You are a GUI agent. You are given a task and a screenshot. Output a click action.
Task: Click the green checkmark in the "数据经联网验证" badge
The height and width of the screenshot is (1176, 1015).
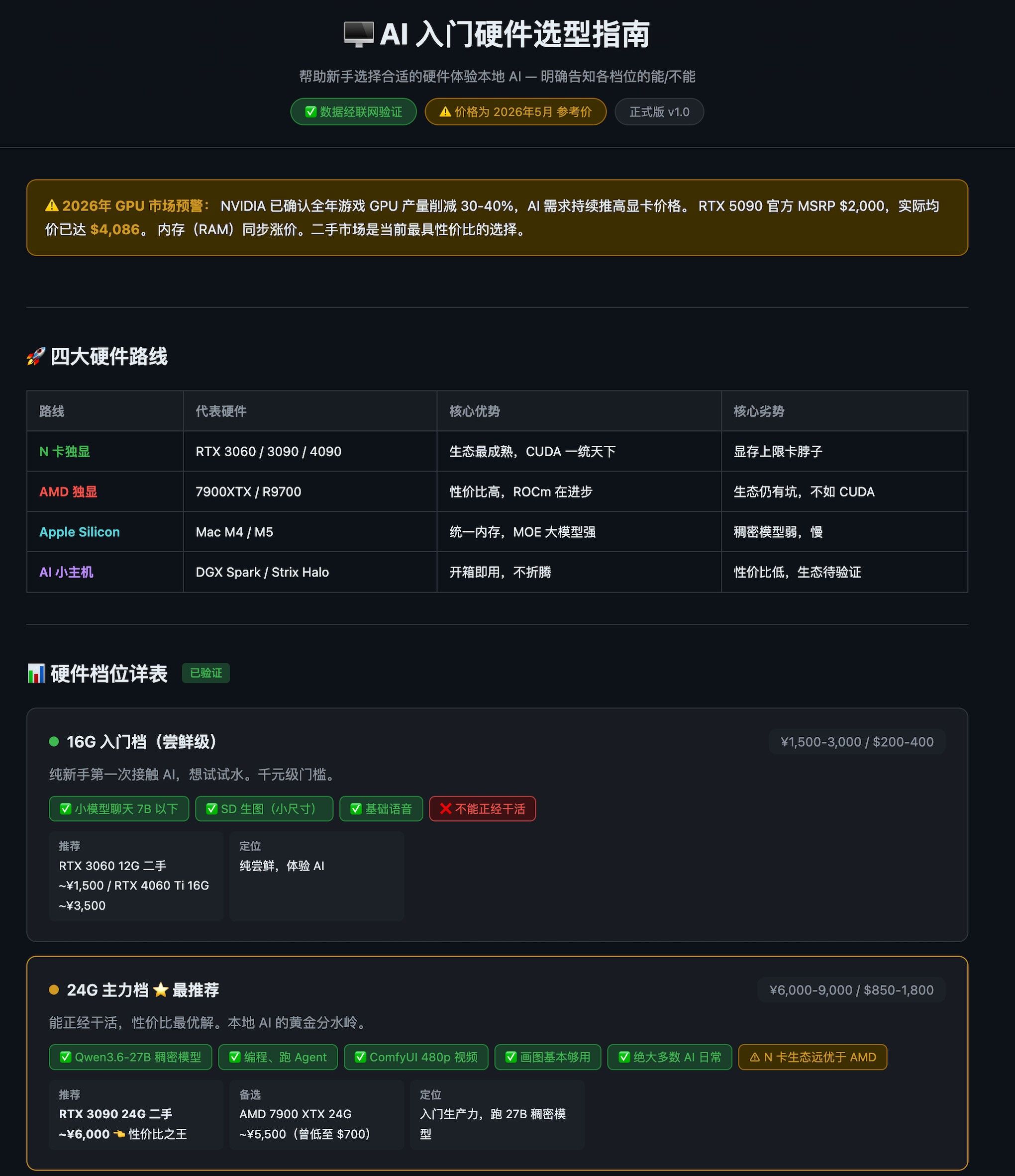(x=310, y=112)
